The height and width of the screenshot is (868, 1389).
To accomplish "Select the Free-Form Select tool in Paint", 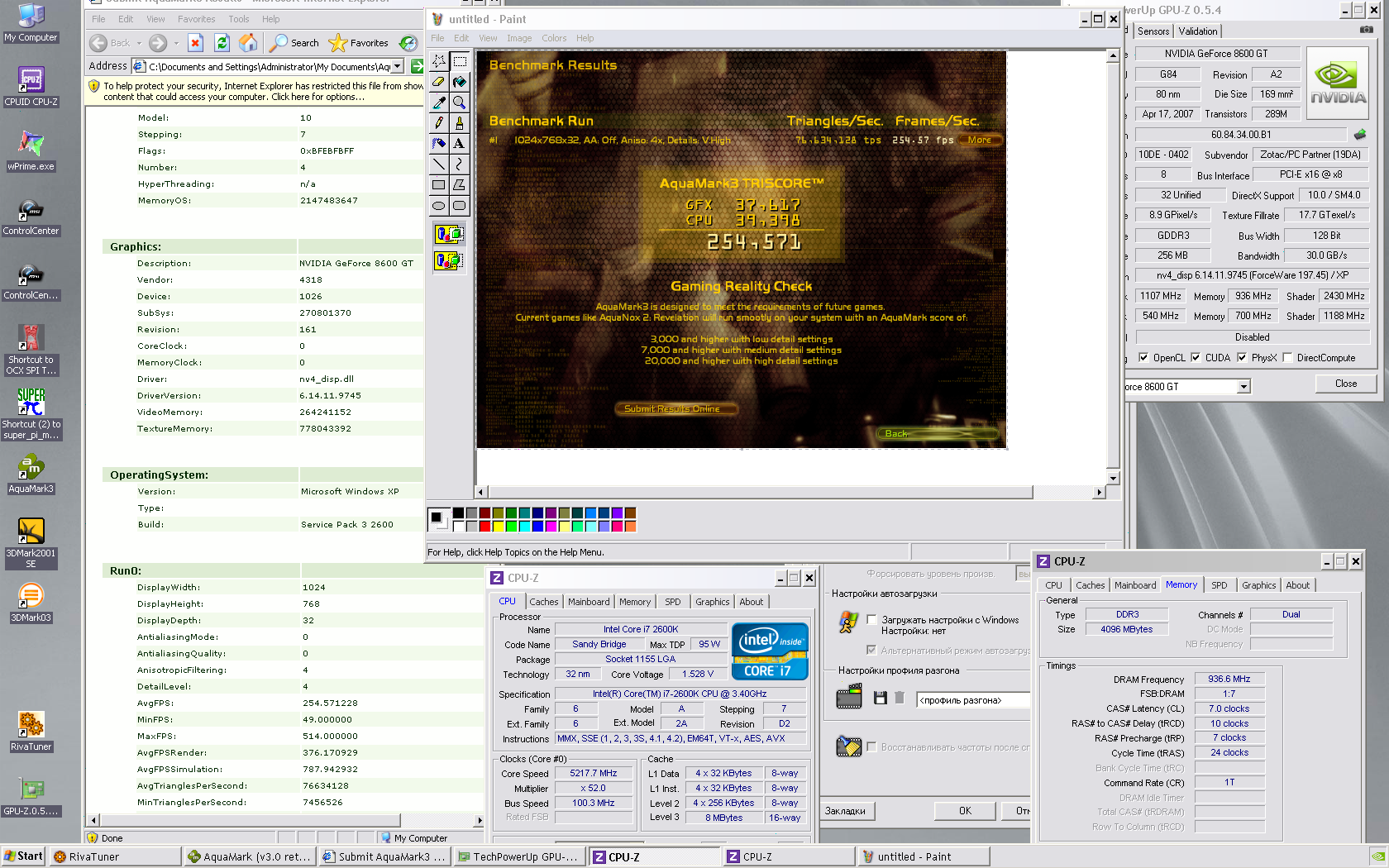I will pyautogui.click(x=439, y=61).
